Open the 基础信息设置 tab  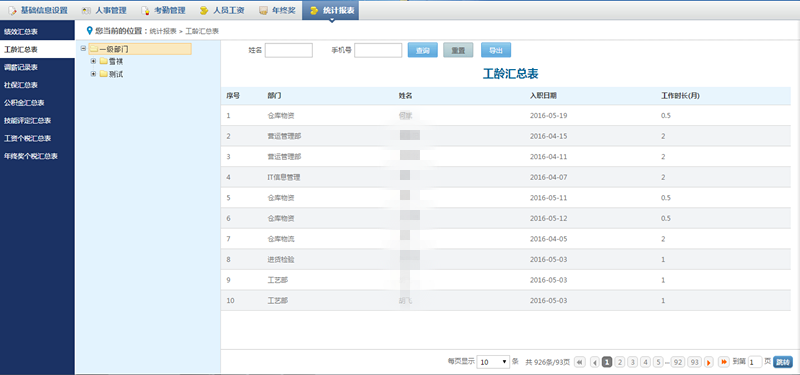[38, 10]
